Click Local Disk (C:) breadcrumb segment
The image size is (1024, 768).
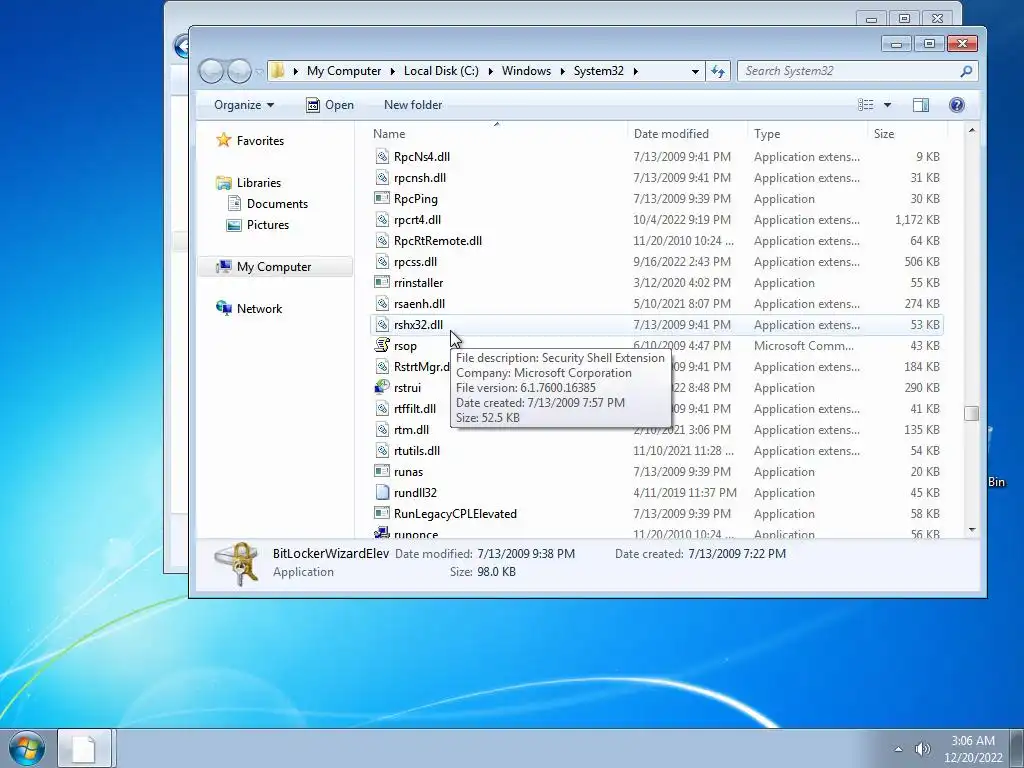pyautogui.click(x=441, y=71)
